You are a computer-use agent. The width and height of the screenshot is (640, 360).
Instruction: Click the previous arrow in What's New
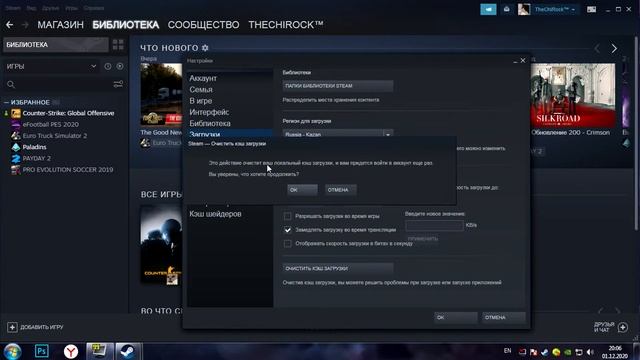(x=597, y=49)
